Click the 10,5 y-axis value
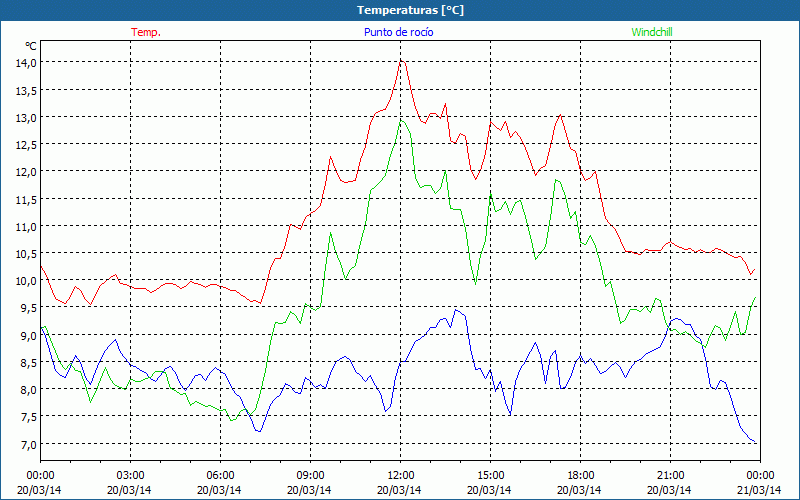 (27, 254)
